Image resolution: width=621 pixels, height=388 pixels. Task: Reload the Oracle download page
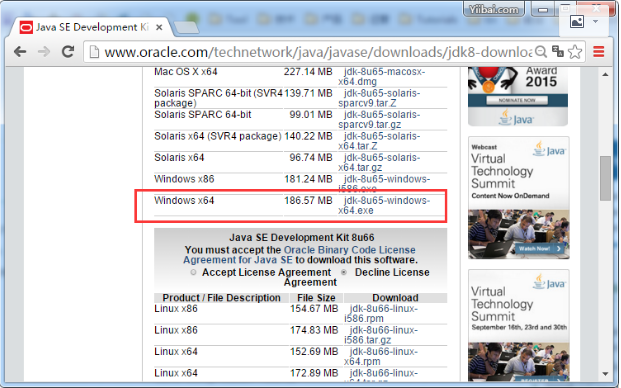[x=68, y=51]
